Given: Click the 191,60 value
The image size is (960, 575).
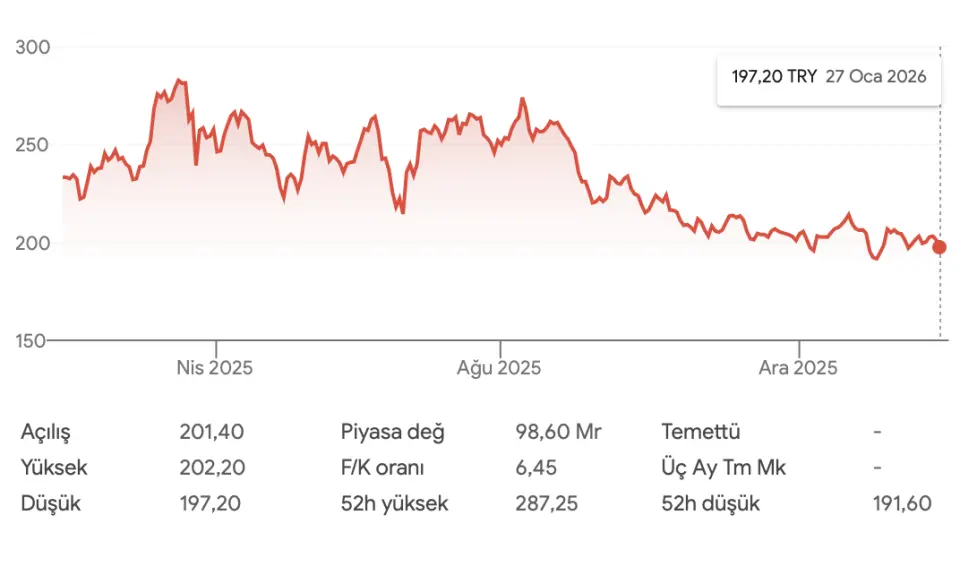Looking at the screenshot, I should (x=902, y=503).
